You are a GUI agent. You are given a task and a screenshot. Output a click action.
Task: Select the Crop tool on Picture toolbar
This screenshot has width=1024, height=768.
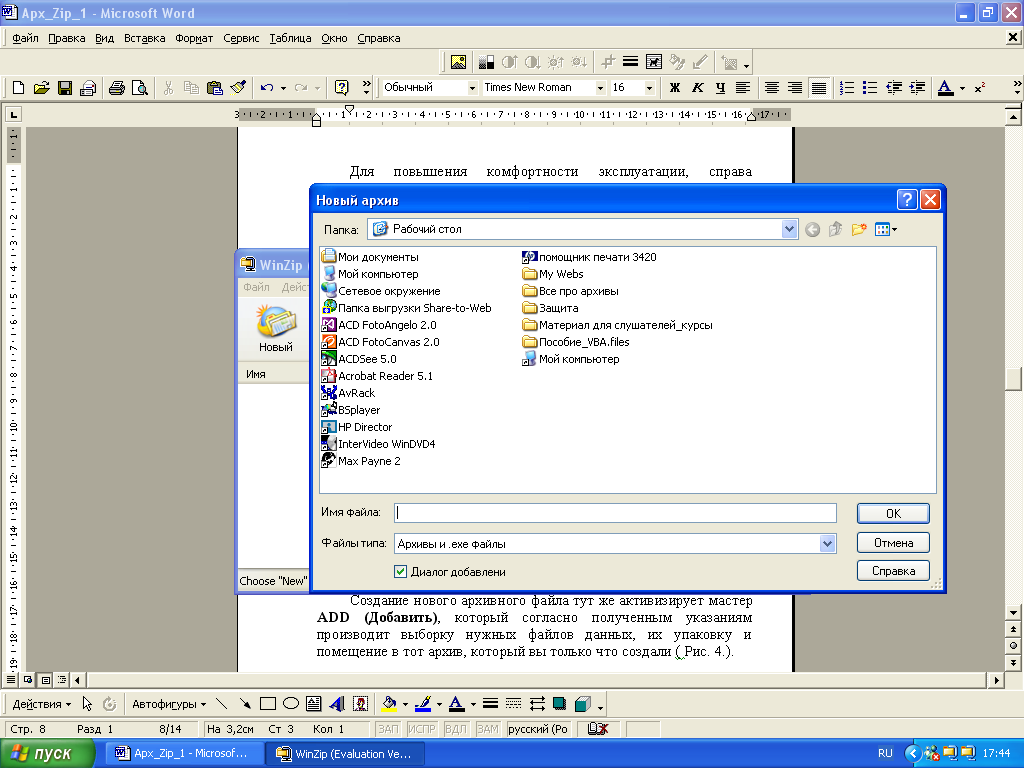click(608, 62)
